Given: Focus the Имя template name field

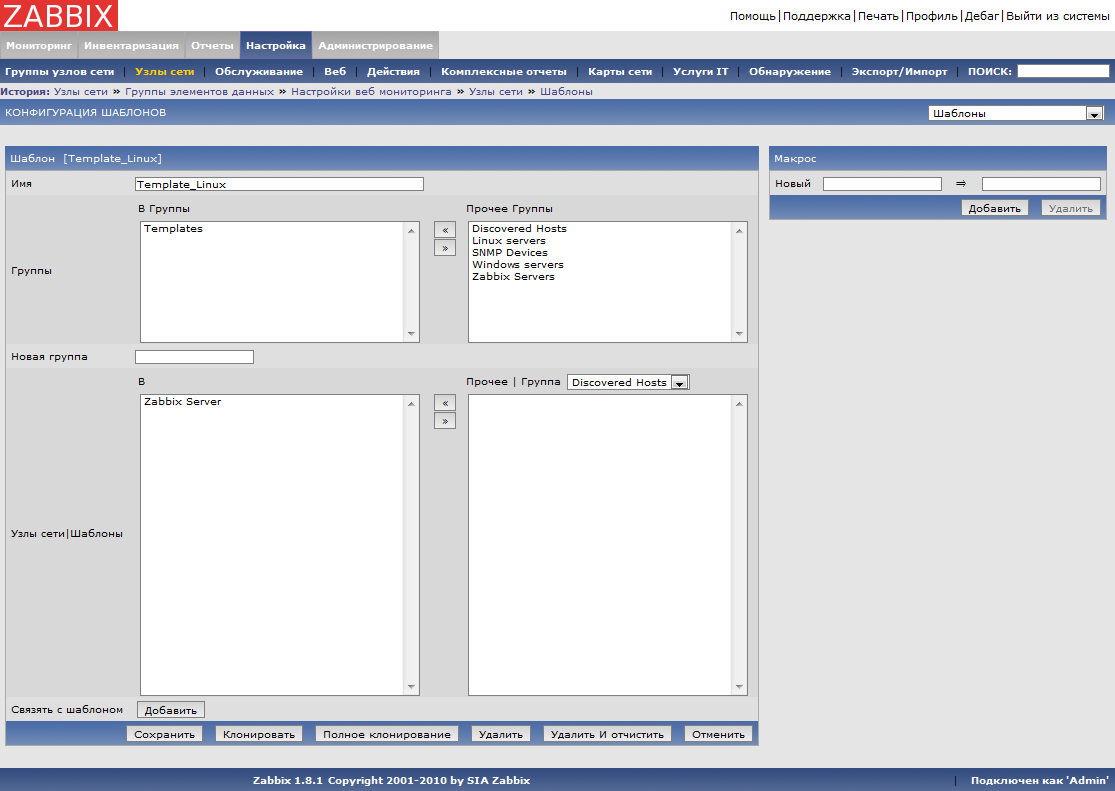Looking at the screenshot, I should click(x=279, y=184).
